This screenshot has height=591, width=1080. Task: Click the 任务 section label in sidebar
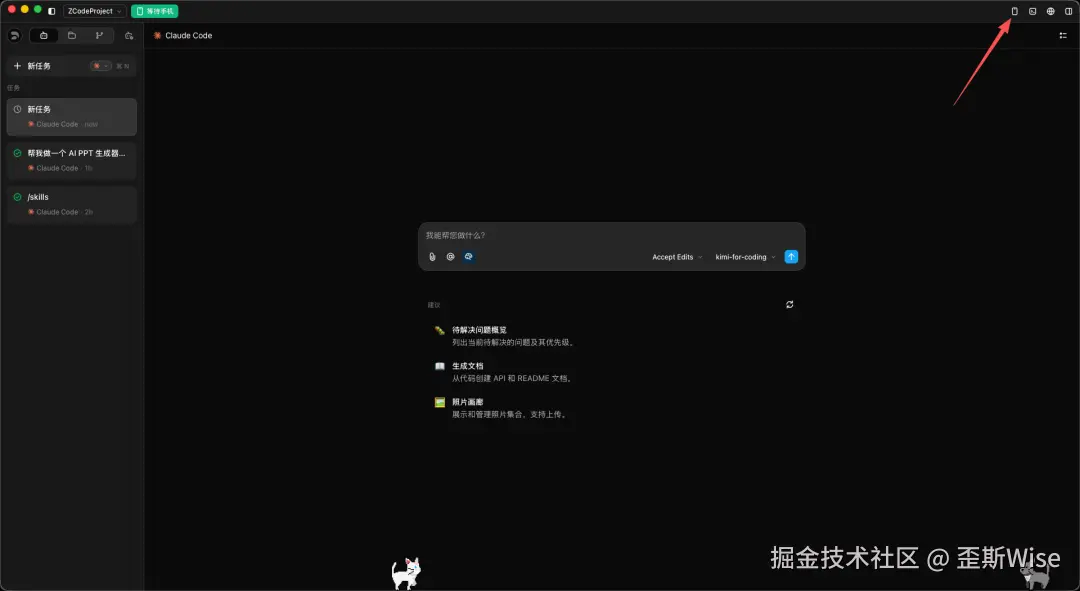13,88
